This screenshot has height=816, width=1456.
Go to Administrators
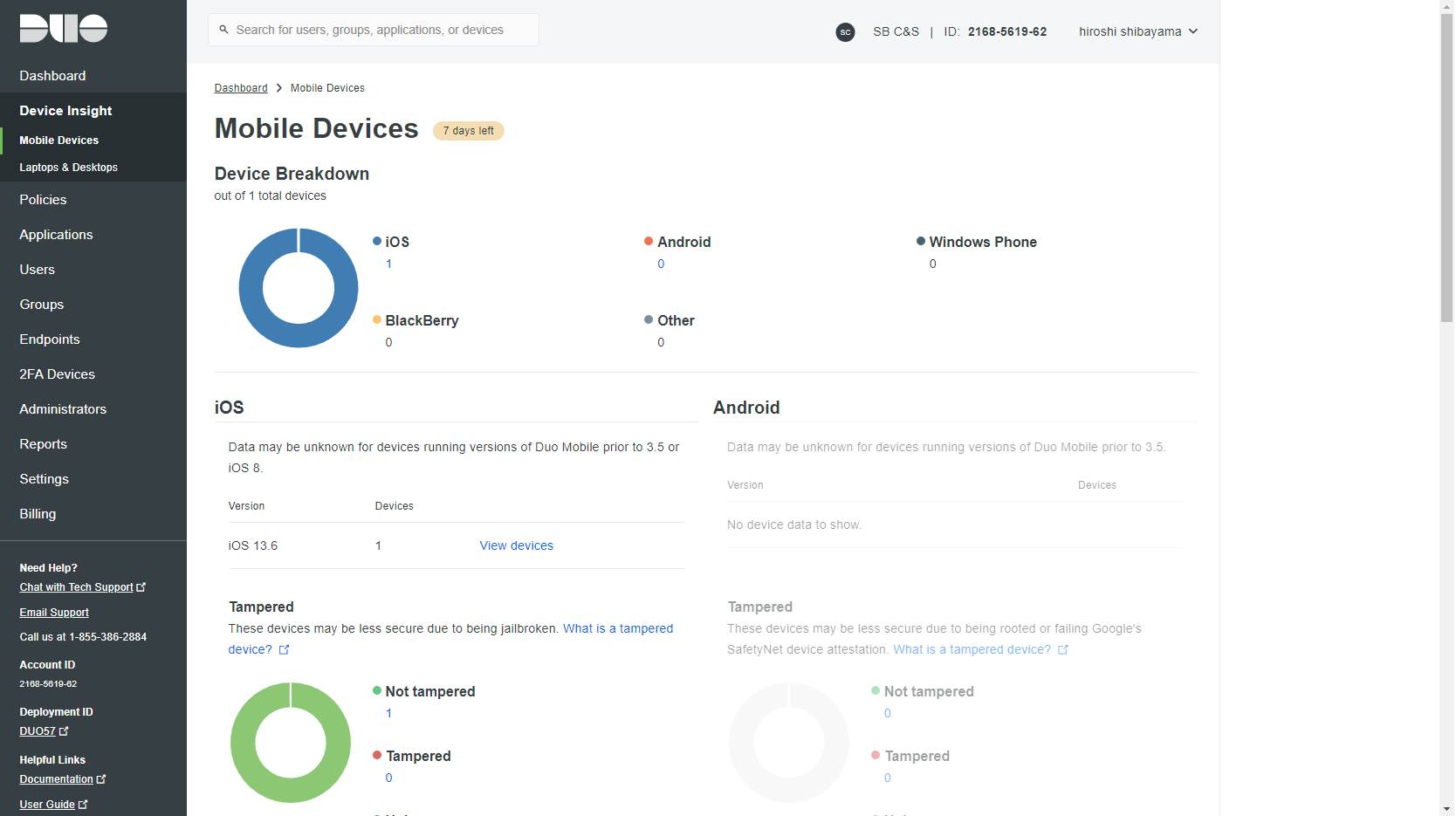[x=63, y=409]
